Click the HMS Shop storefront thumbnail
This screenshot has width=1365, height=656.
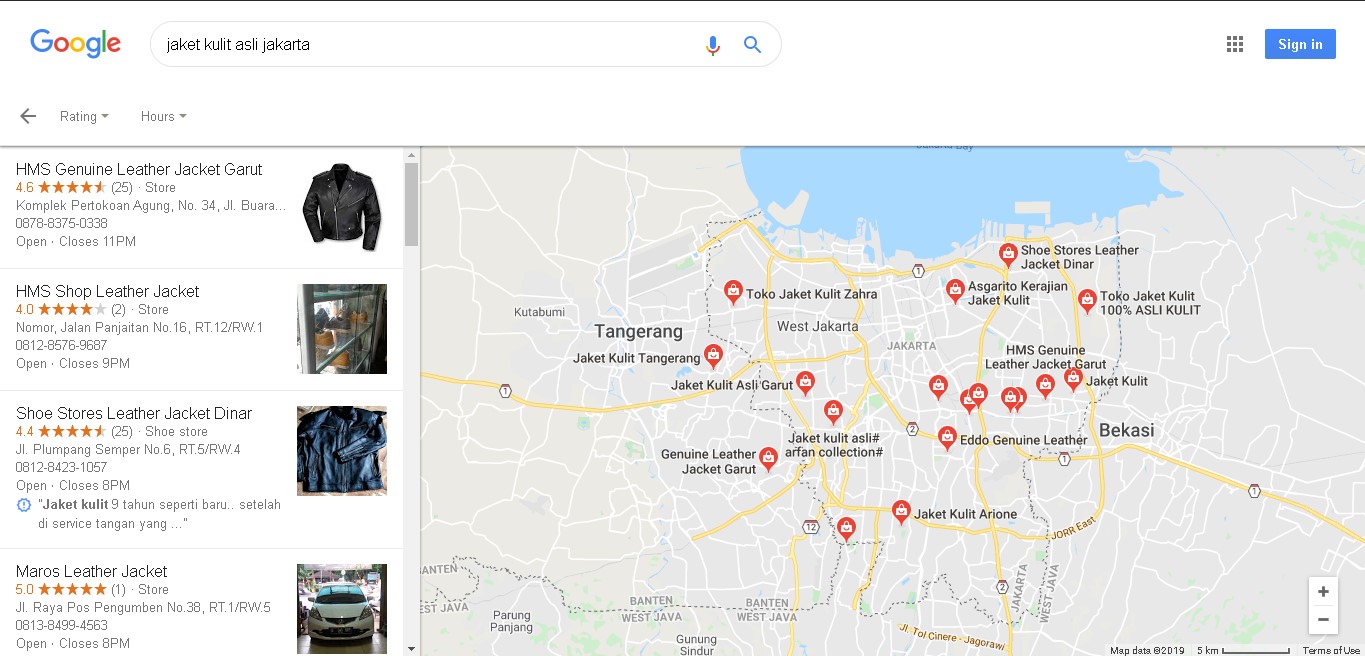[342, 329]
